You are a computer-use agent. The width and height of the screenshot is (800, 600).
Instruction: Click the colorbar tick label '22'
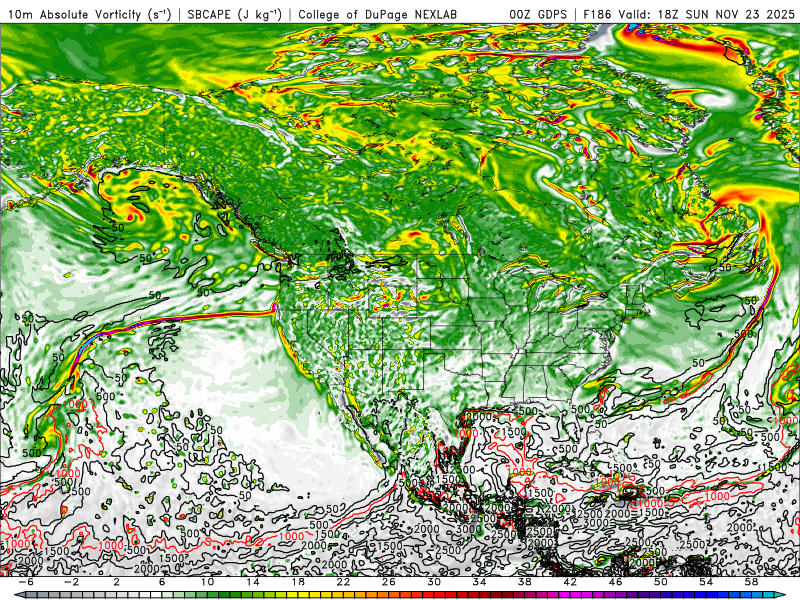(x=343, y=582)
